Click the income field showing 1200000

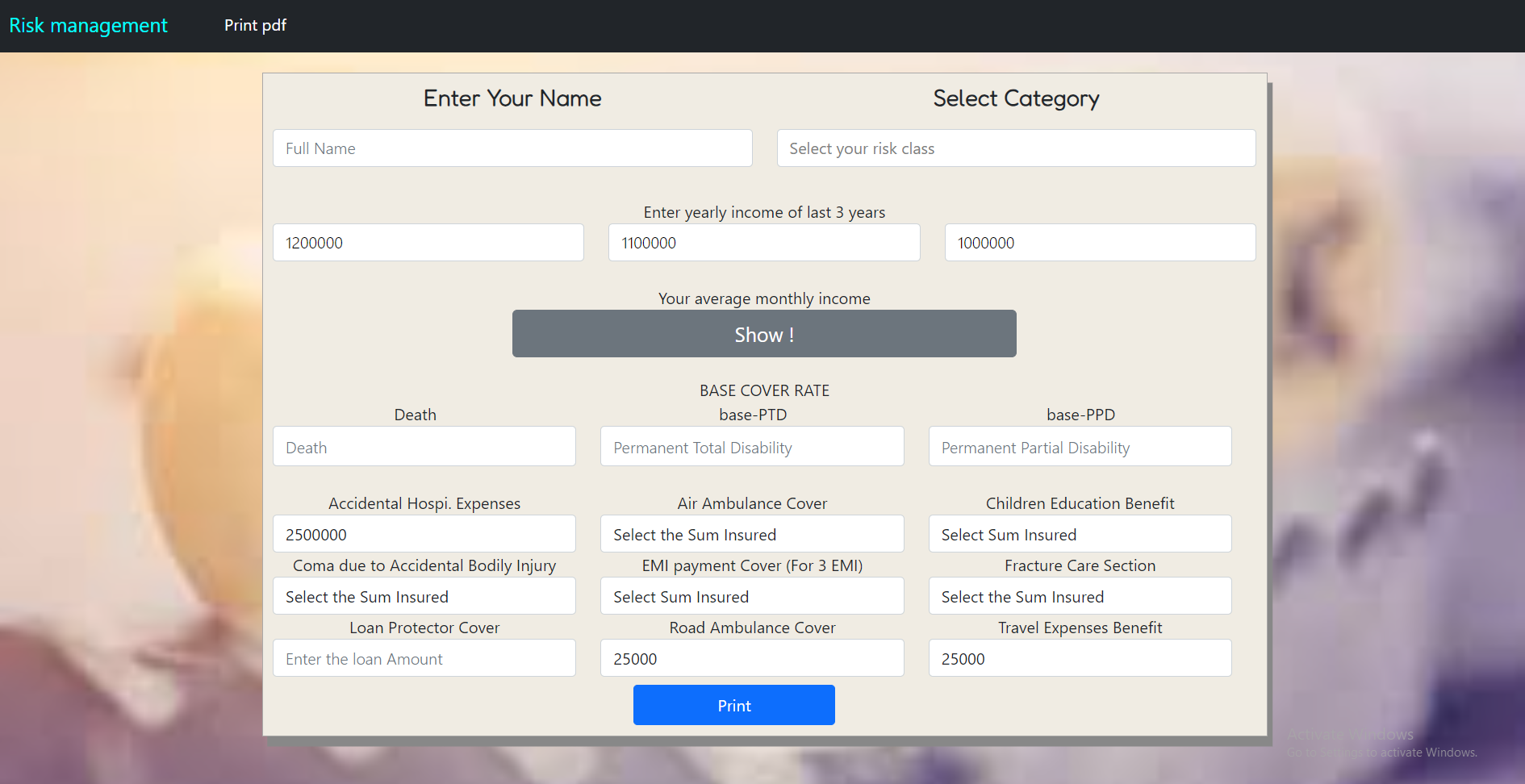pyautogui.click(x=428, y=243)
